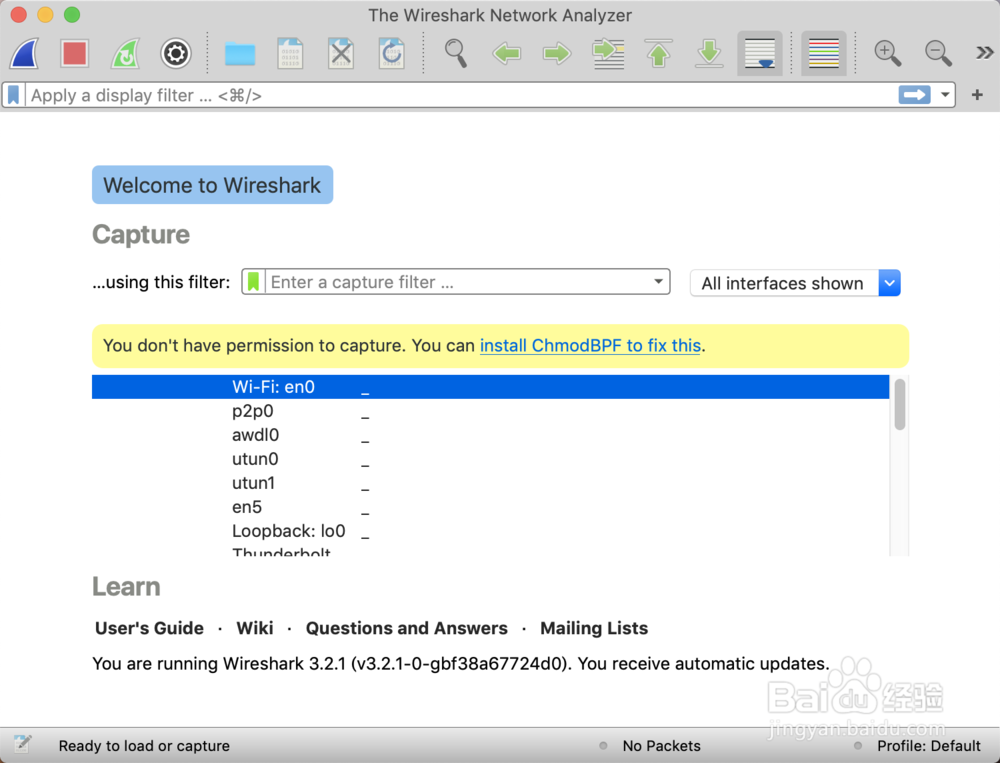Save this capture file
The image size is (1000, 763).
(x=290, y=54)
